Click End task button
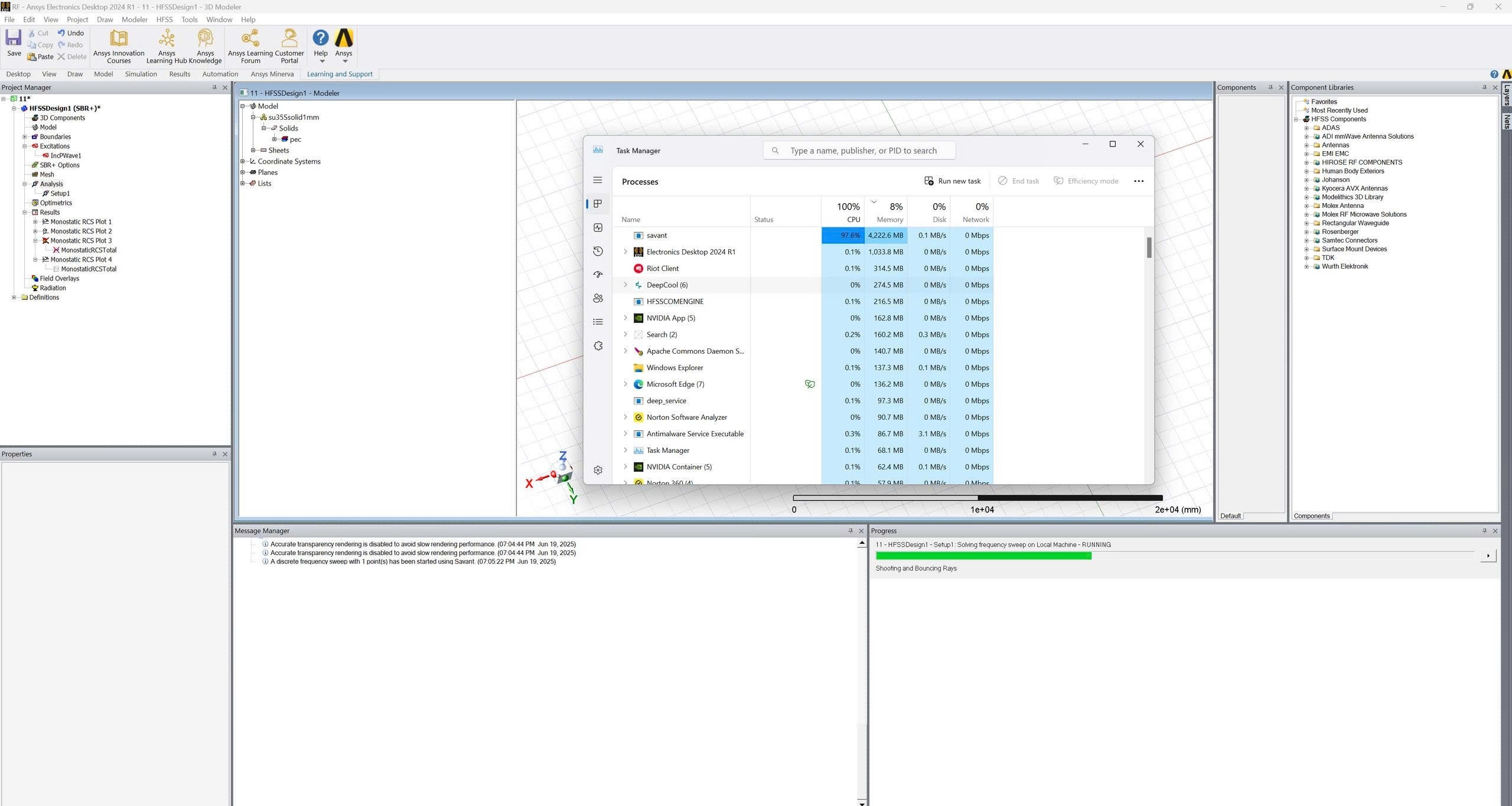This screenshot has height=806, width=1512. (x=1018, y=181)
